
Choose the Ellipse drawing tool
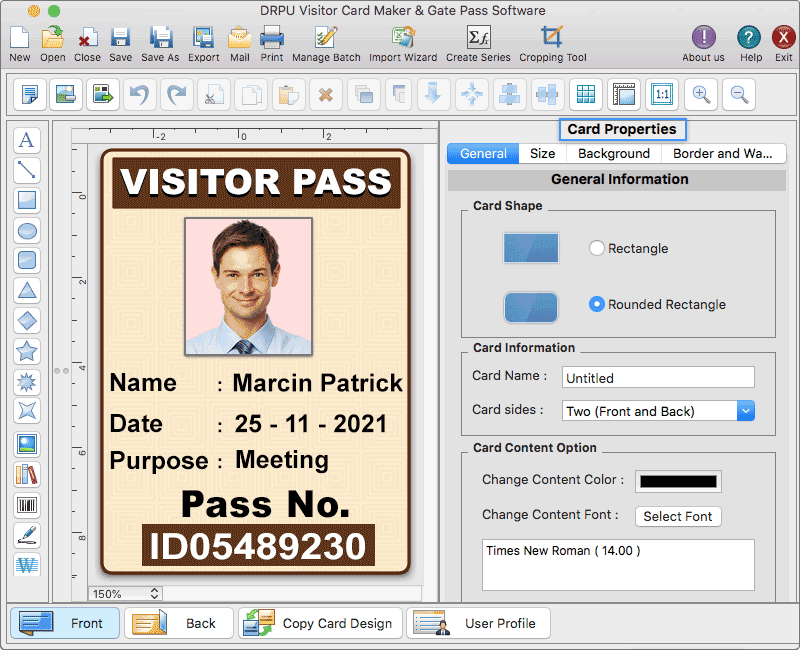[x=27, y=231]
